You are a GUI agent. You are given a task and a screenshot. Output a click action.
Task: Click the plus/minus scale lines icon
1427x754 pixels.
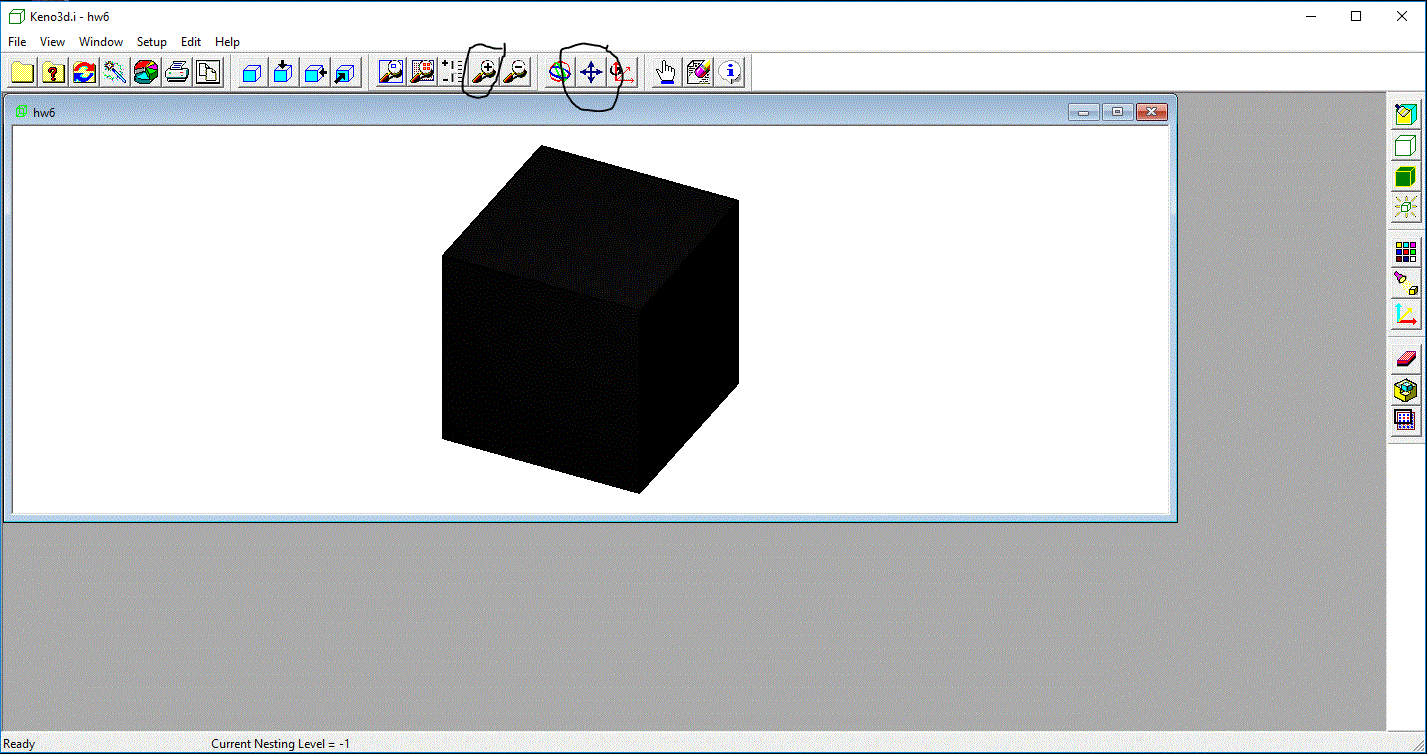(453, 72)
